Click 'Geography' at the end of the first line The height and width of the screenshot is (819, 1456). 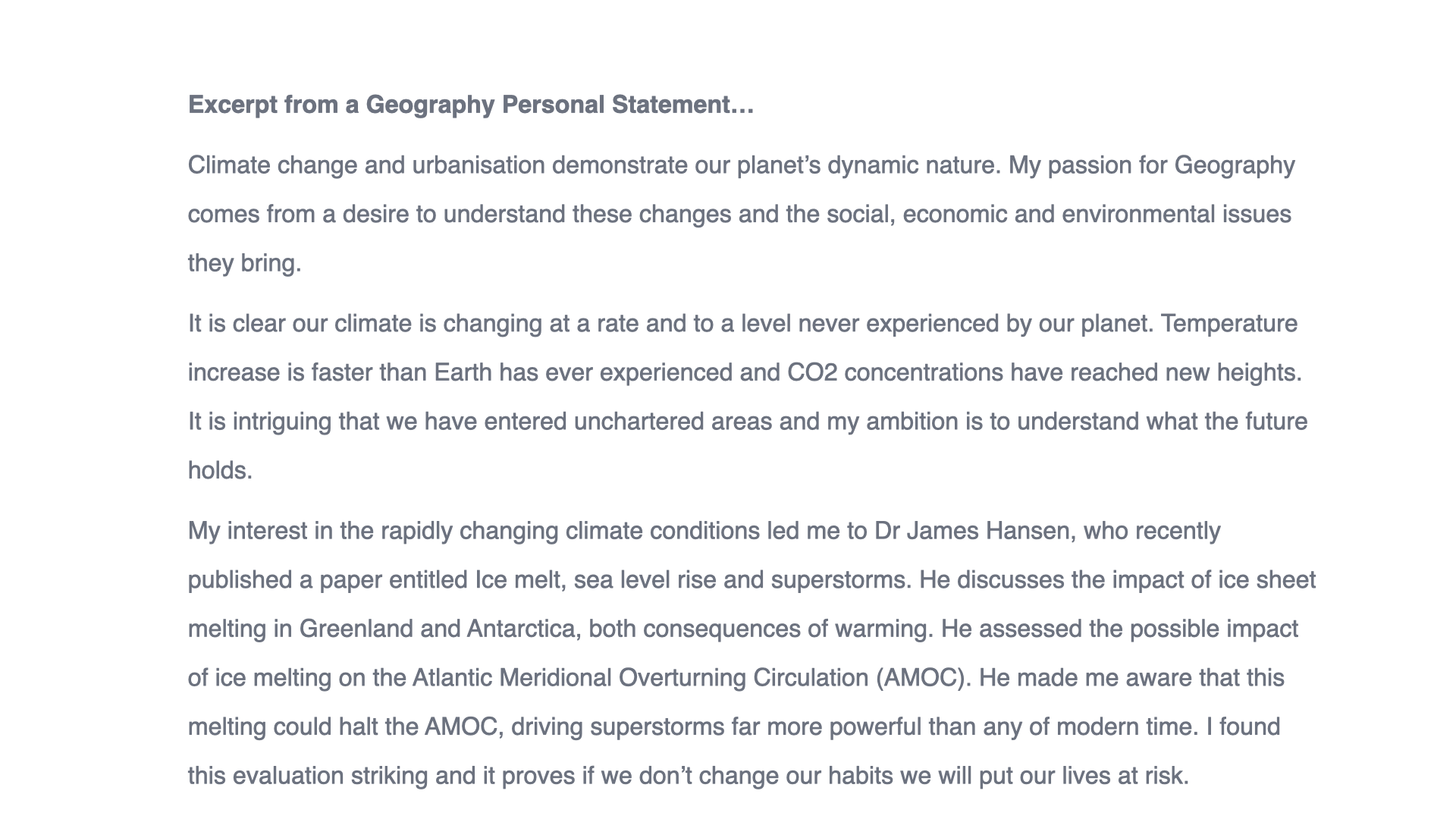[1235, 167]
